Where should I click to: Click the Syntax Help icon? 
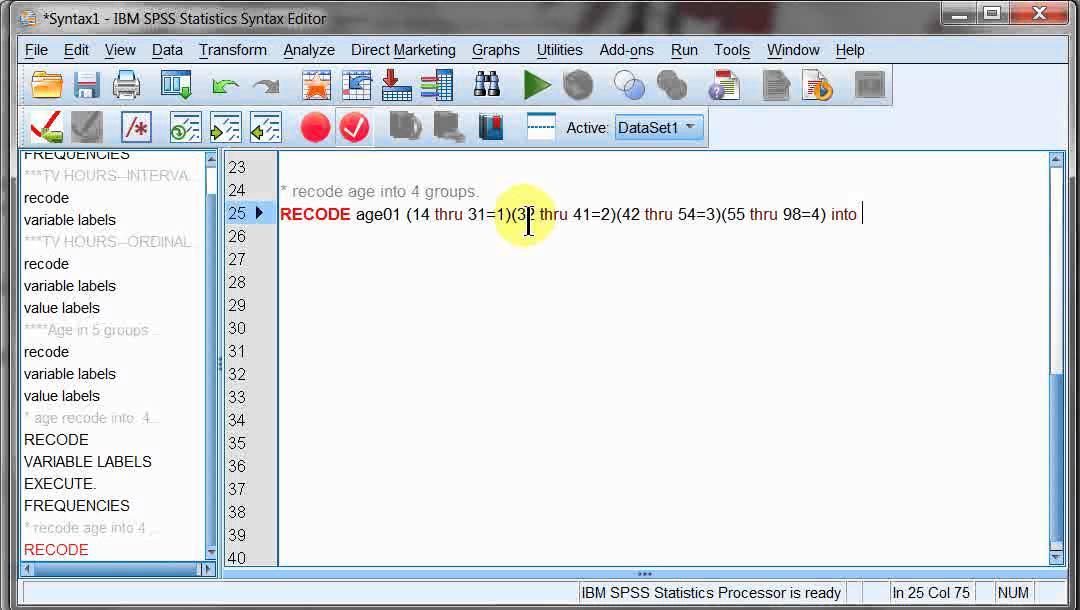[x=723, y=85]
